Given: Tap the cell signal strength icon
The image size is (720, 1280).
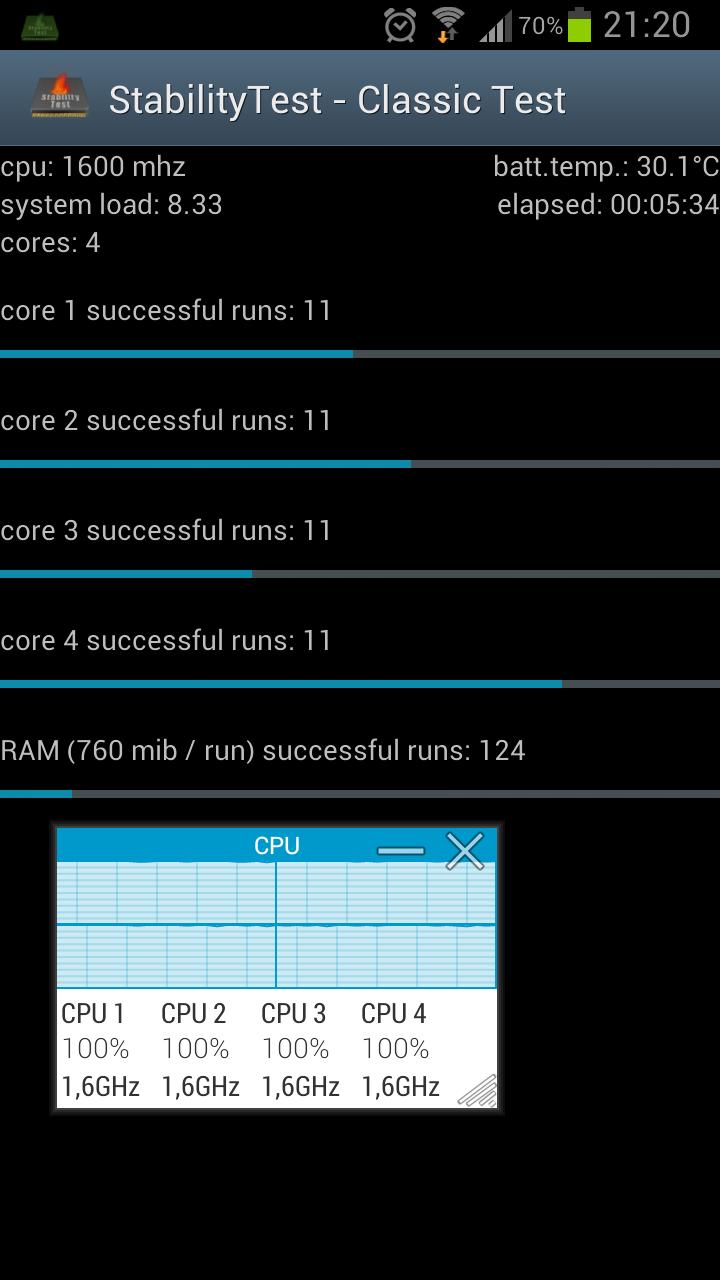Looking at the screenshot, I should [496, 26].
